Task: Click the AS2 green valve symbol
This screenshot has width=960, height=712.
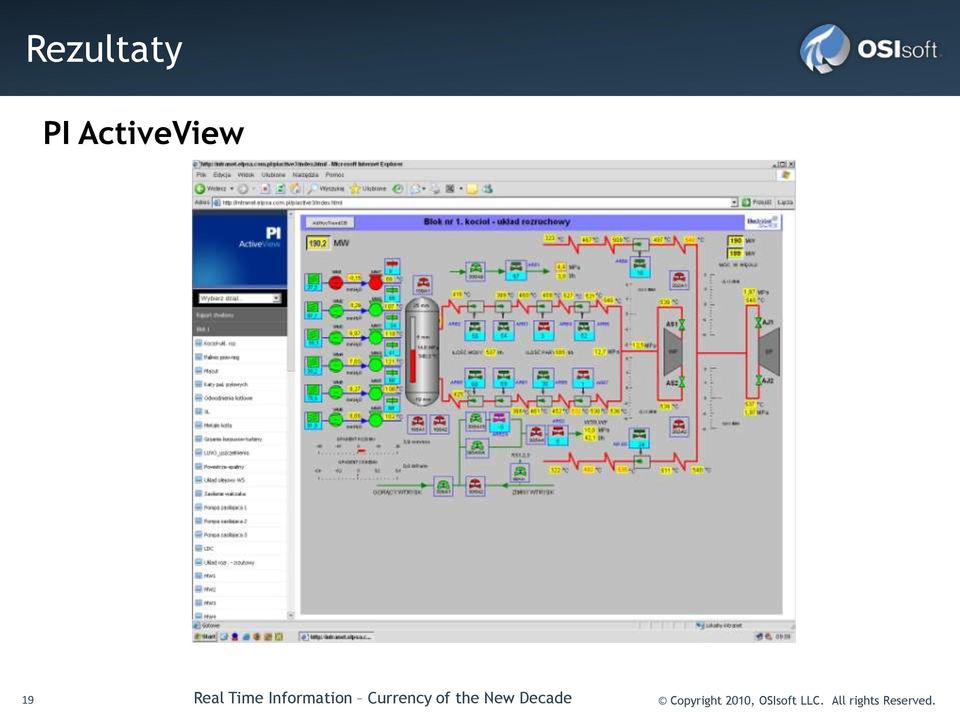Action: coord(681,382)
